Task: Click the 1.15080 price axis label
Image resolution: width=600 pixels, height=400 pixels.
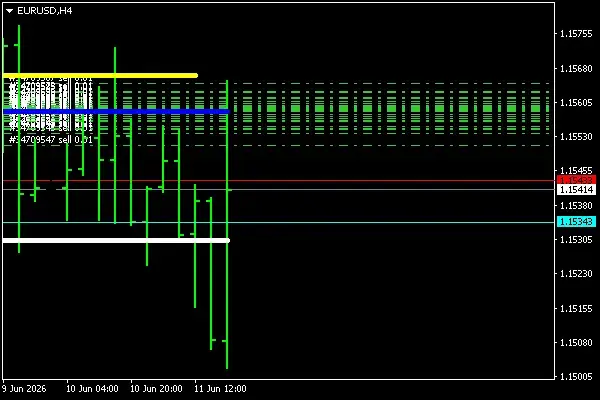Action: 576,343
